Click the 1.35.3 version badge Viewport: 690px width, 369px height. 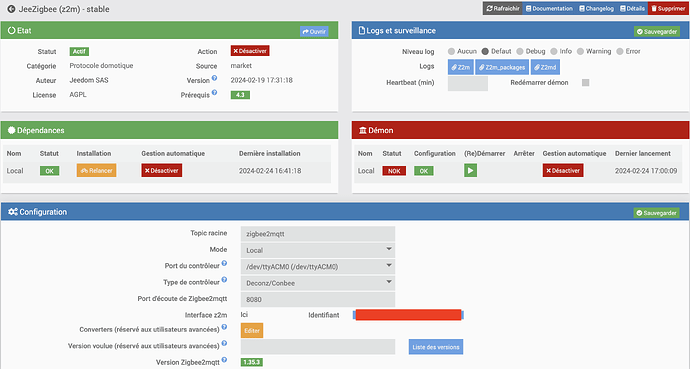click(x=252, y=362)
